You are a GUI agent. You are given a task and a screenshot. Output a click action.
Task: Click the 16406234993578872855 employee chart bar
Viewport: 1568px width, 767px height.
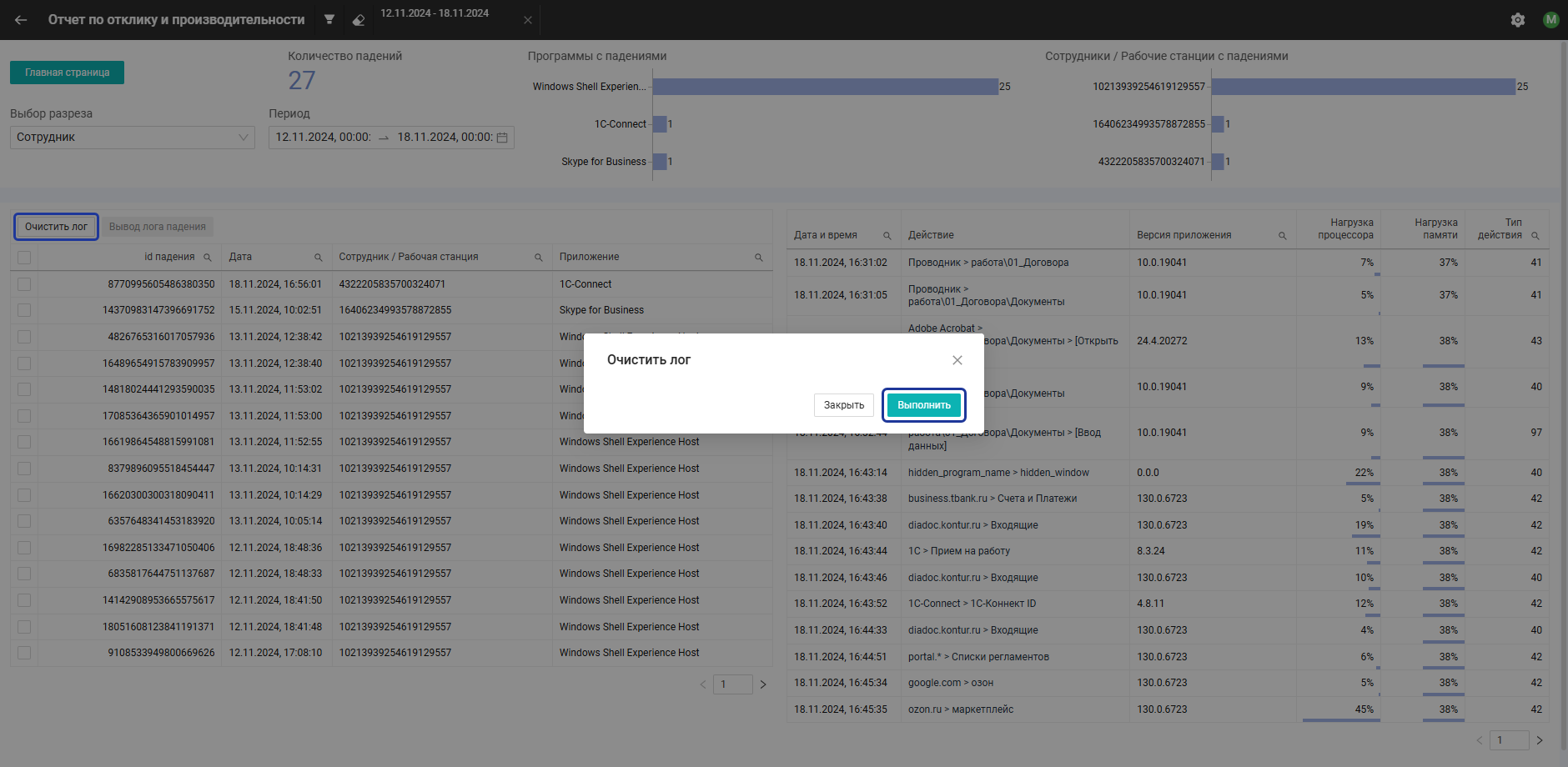1218,124
